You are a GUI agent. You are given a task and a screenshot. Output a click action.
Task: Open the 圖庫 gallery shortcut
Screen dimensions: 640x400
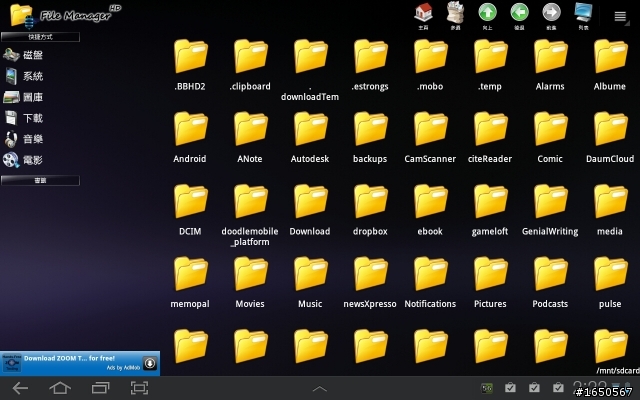(23, 97)
